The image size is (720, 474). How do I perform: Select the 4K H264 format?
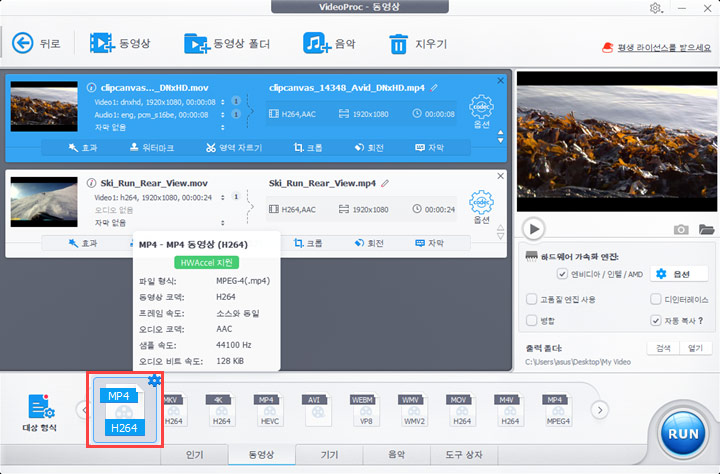pyautogui.click(x=221, y=410)
